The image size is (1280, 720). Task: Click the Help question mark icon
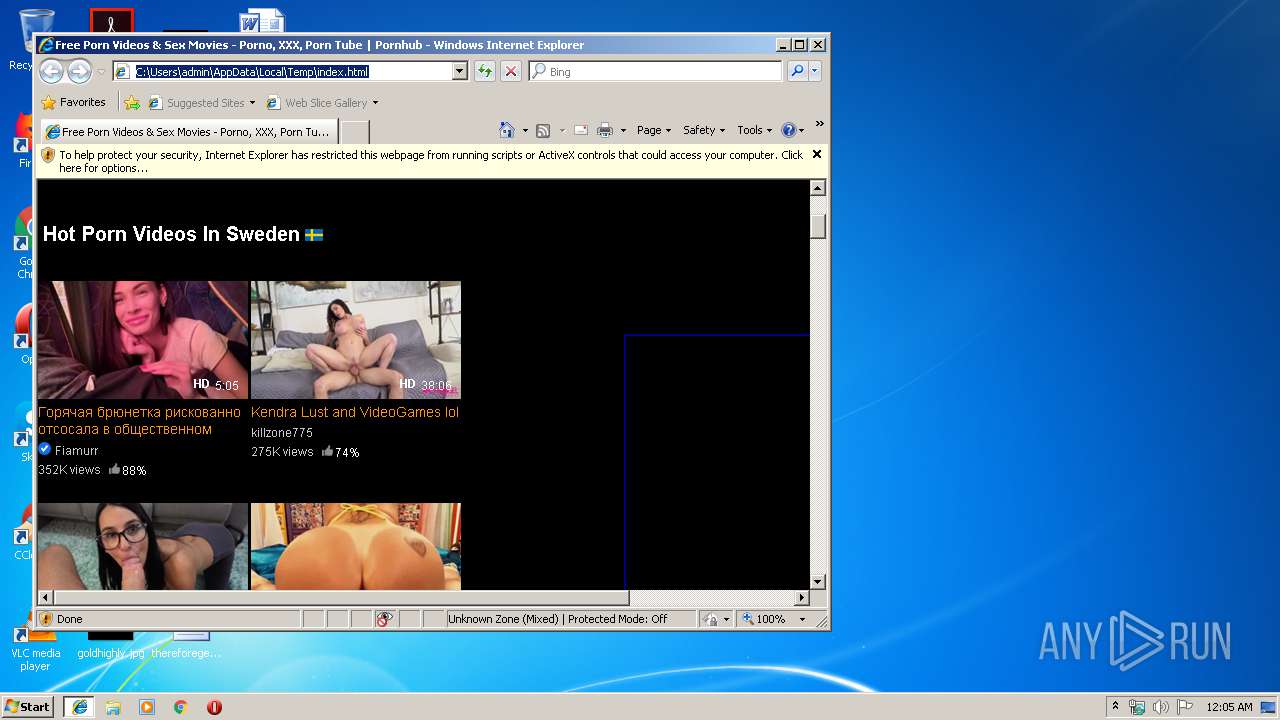pyautogui.click(x=788, y=130)
